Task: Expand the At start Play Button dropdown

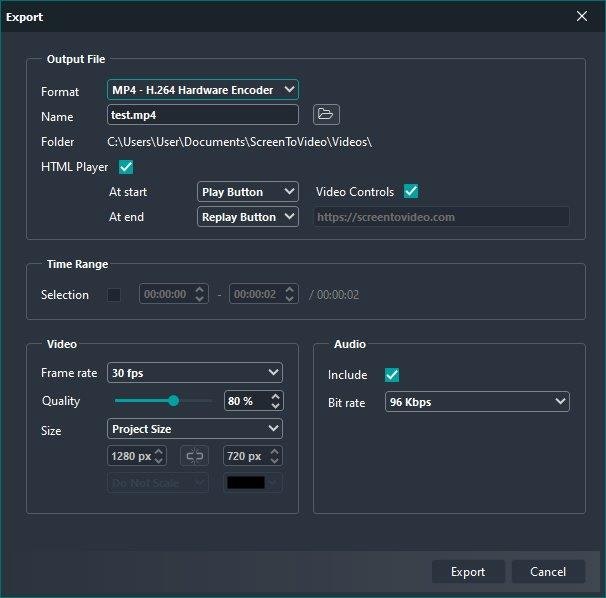Action: click(x=248, y=192)
